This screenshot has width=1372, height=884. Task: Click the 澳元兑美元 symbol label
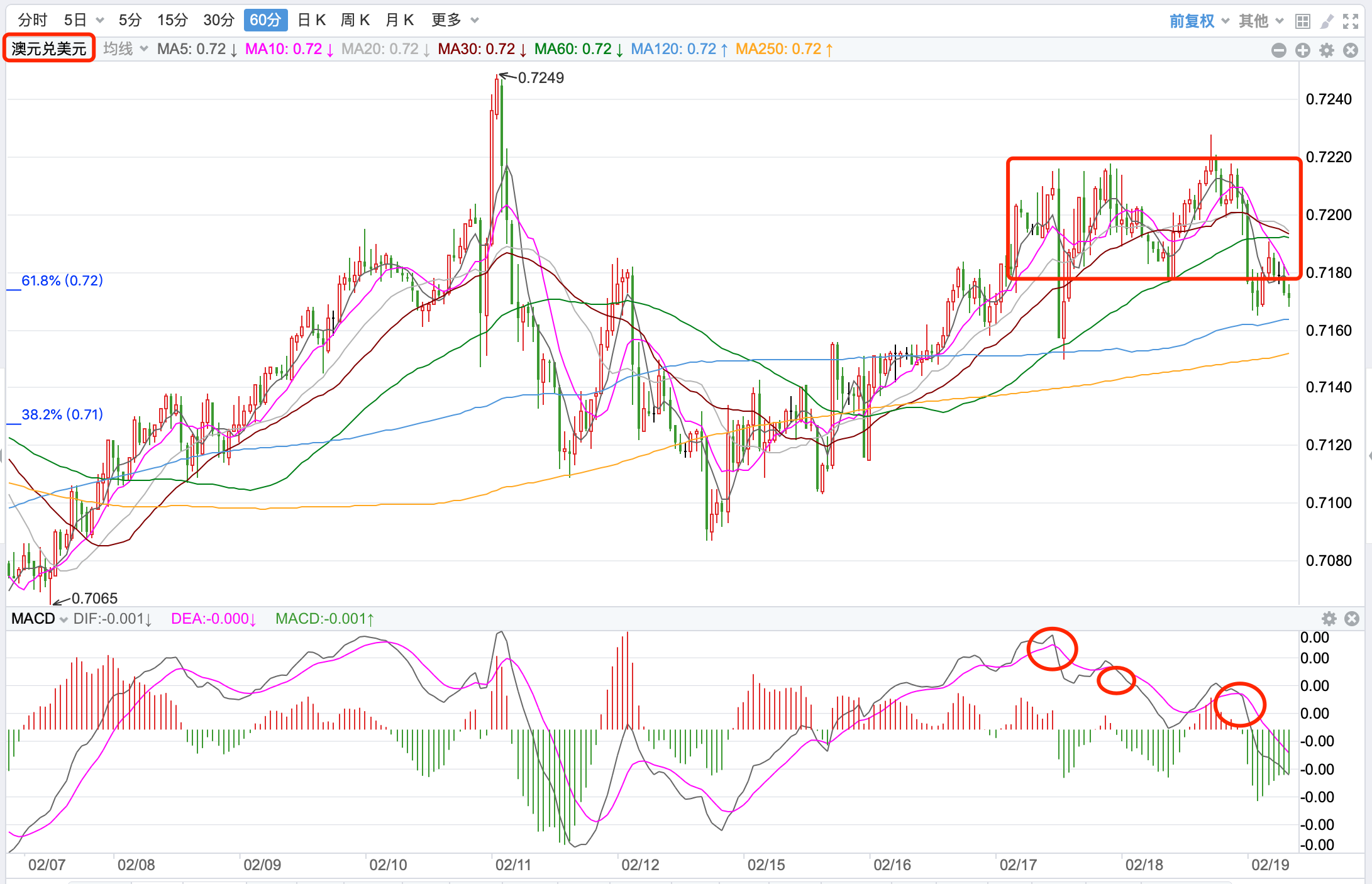(49, 48)
